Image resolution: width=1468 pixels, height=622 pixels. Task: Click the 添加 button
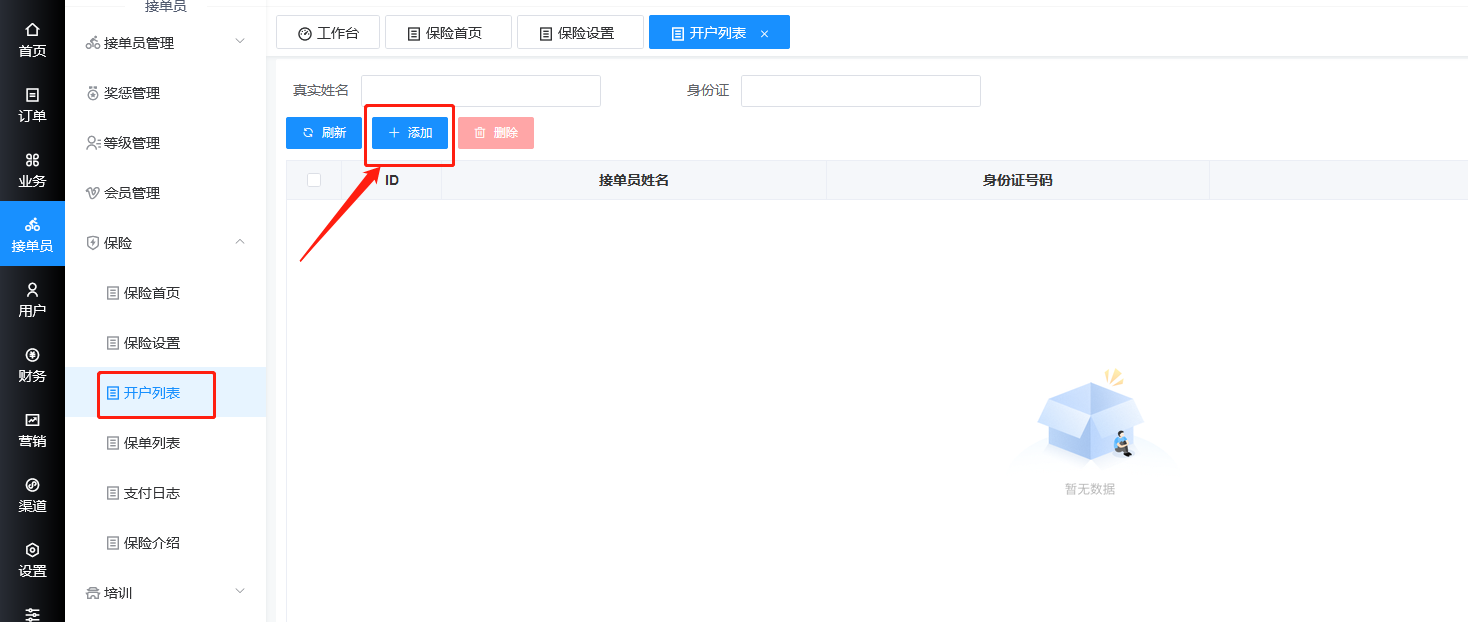(410, 133)
